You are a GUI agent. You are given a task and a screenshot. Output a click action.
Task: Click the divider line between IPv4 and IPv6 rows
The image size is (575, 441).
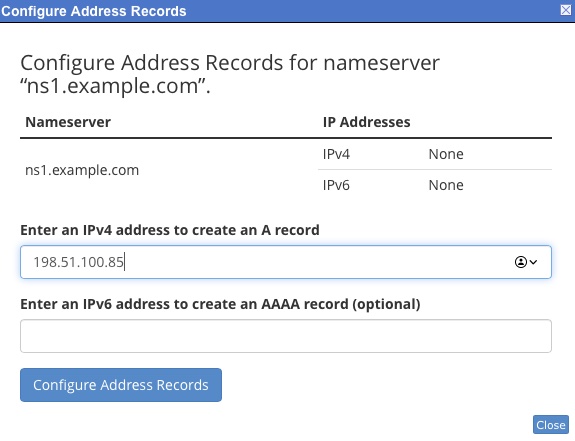[x=435, y=170]
